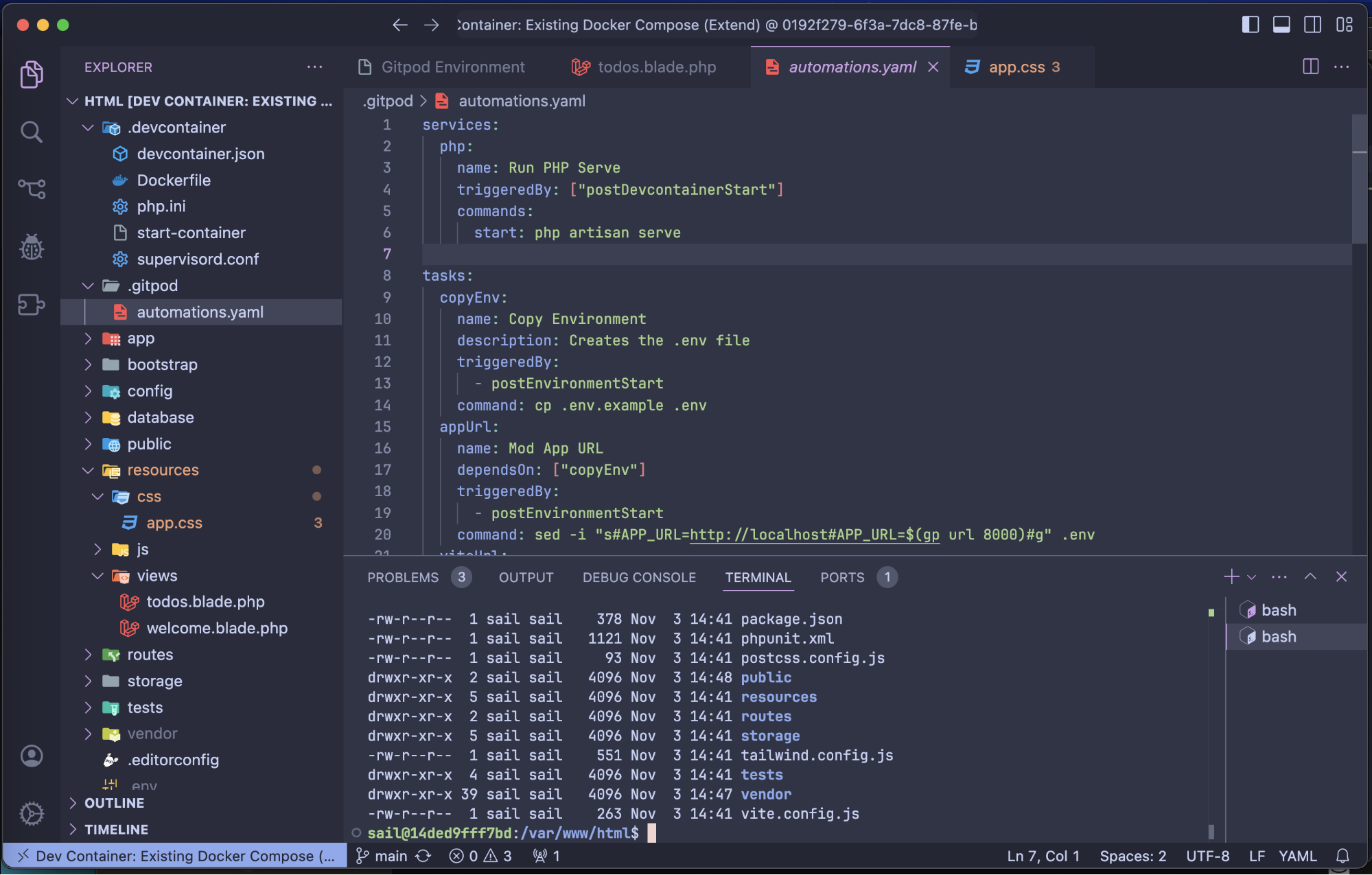The height and width of the screenshot is (875, 1372).
Task: Open the Run and Debug view
Action: click(31, 247)
